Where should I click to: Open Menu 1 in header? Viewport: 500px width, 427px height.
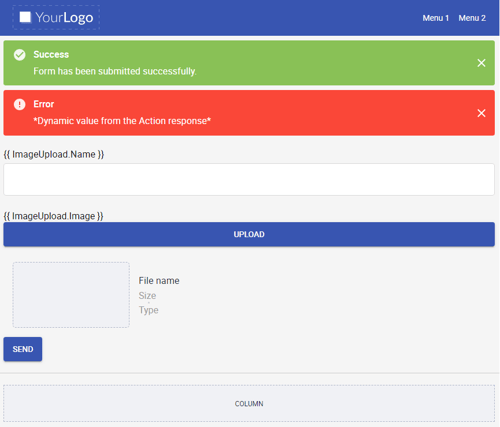click(436, 18)
